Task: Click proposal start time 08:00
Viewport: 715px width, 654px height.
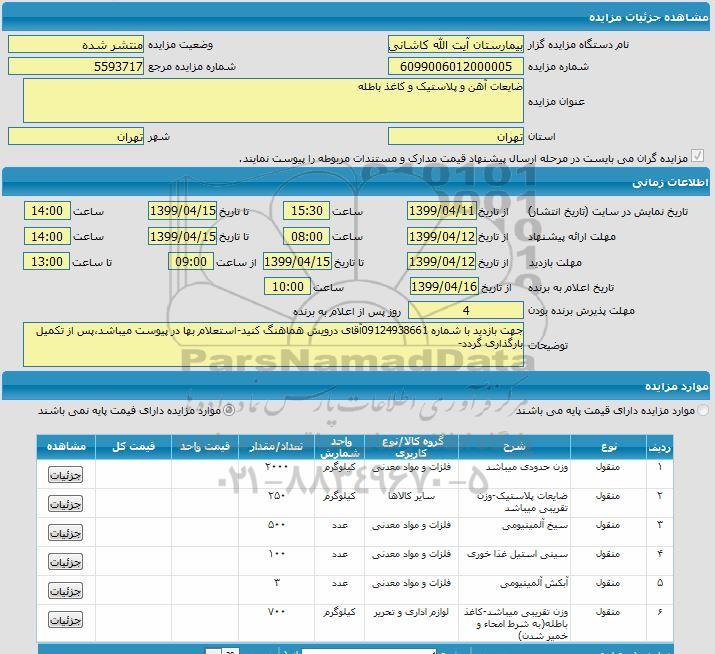Action: pos(306,236)
